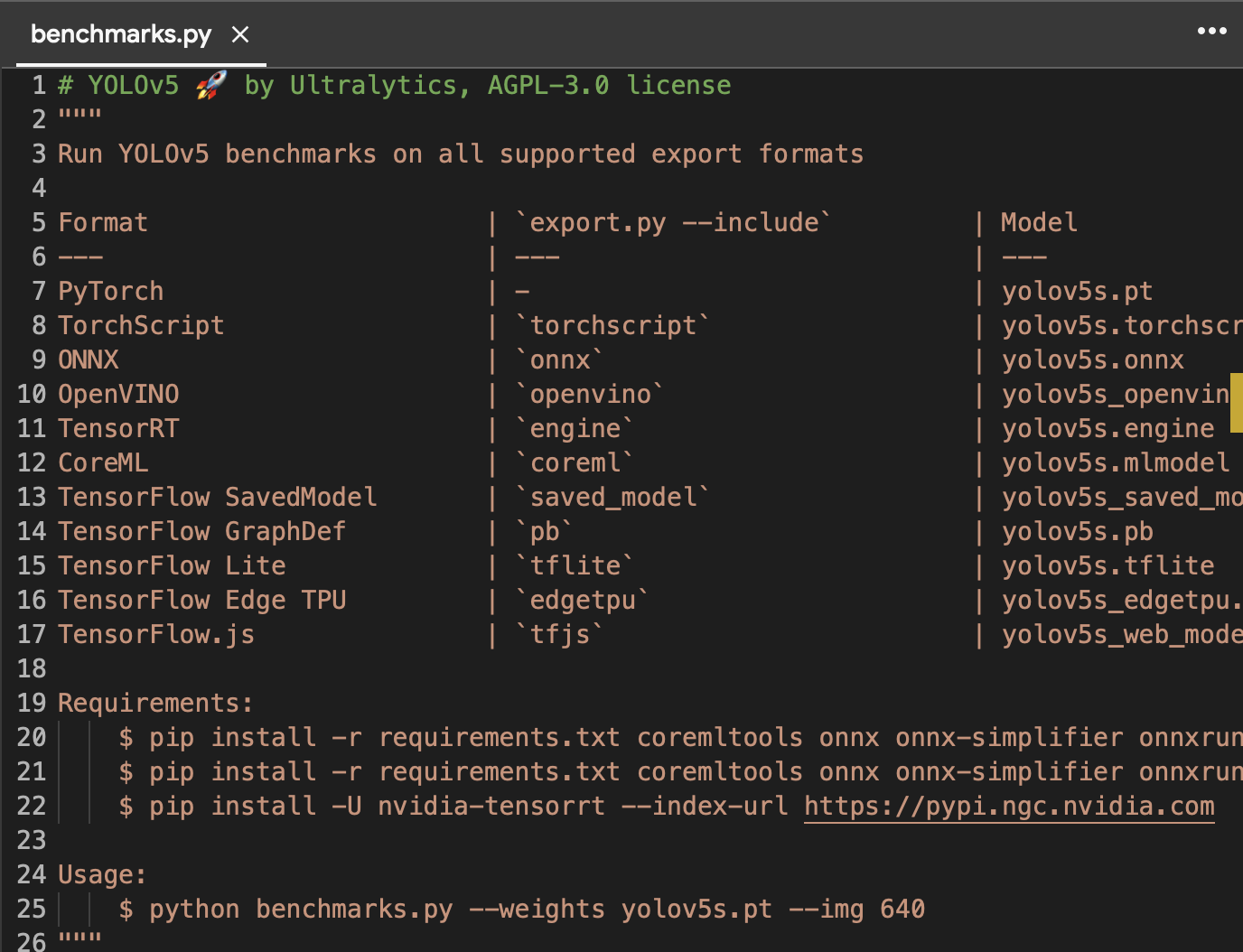Click 'Requirements:' on line 19
Viewport: 1243px width, 952px height.
pyautogui.click(x=156, y=703)
